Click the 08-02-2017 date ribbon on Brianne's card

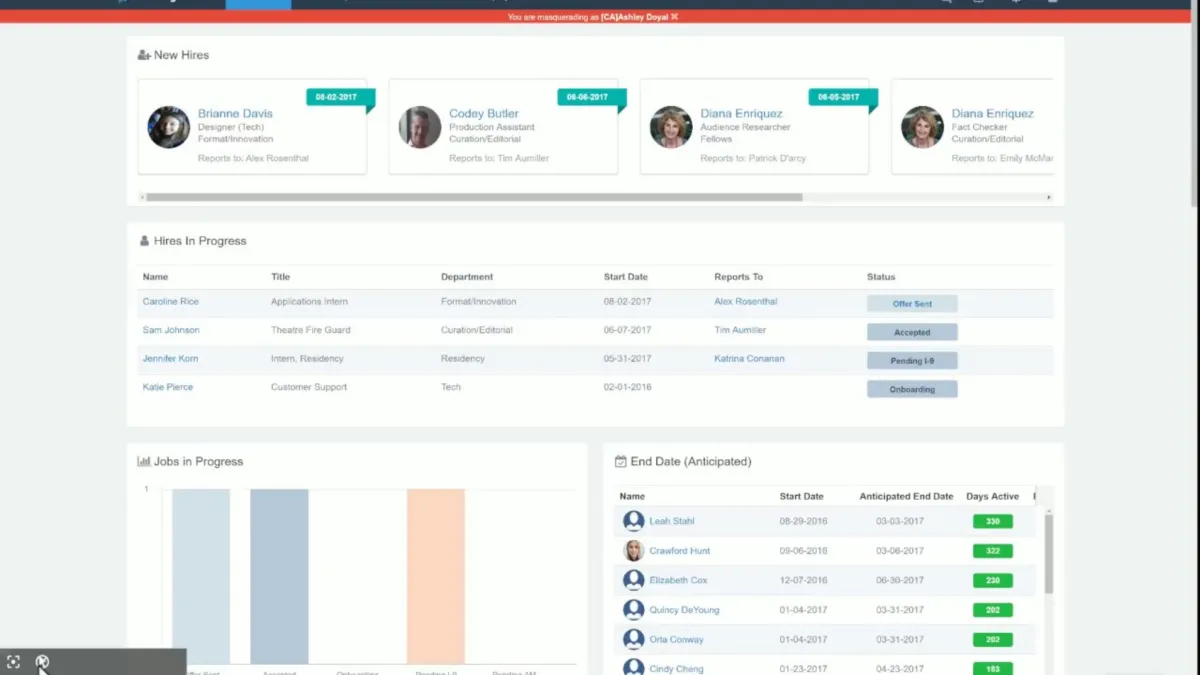click(341, 97)
